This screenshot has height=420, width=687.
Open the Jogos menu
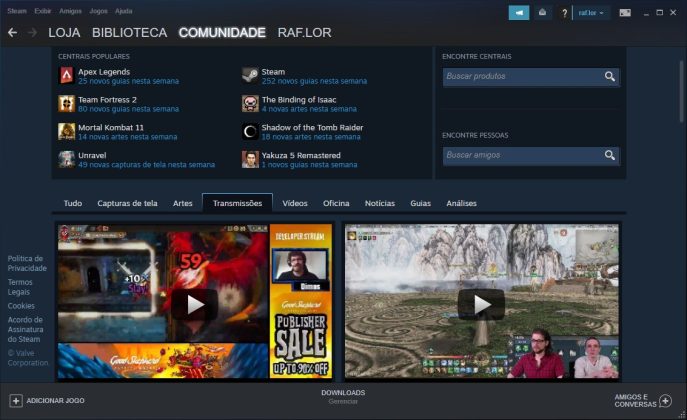tap(98, 11)
